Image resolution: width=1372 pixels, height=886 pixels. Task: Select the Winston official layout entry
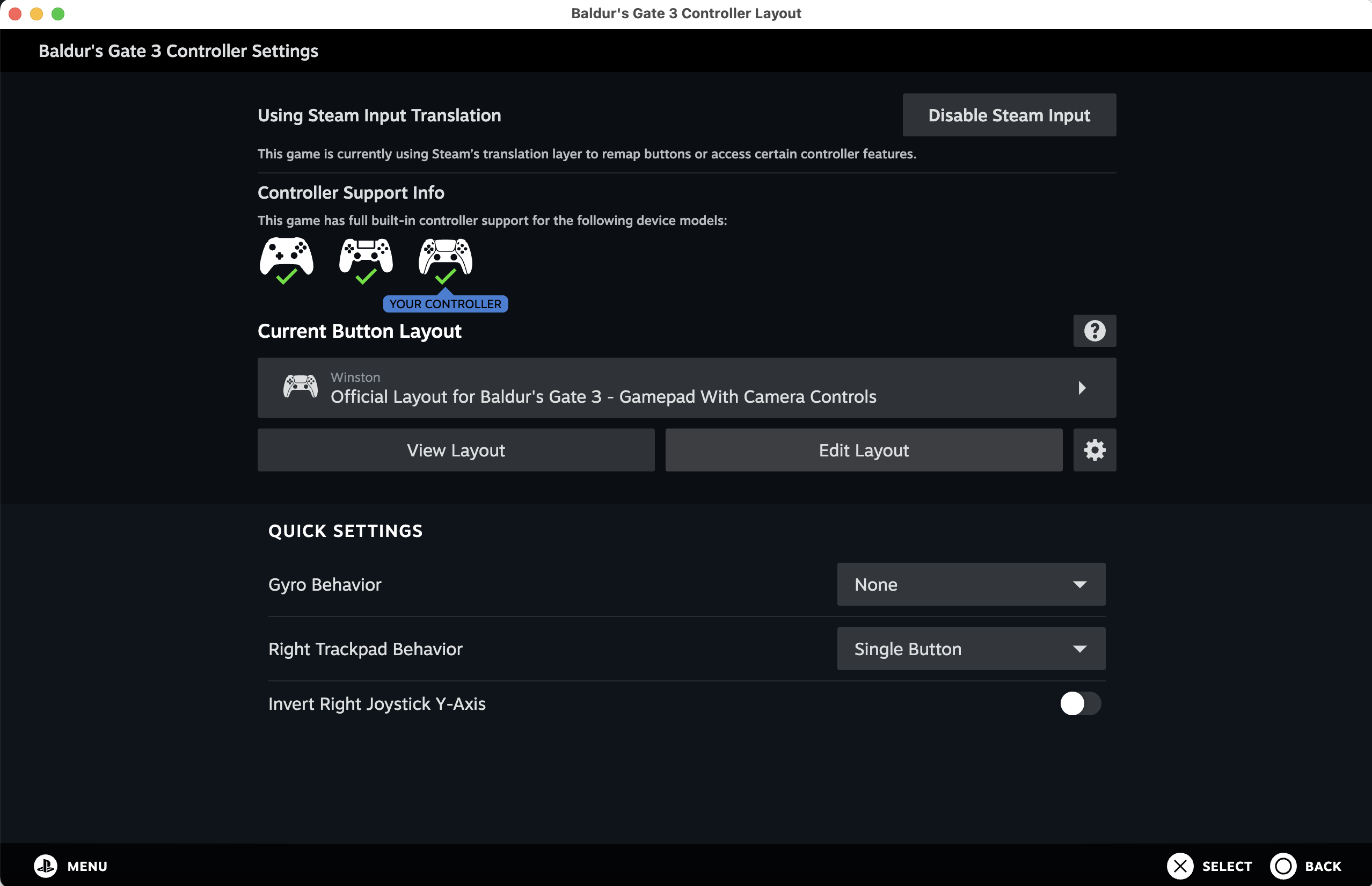pos(603,388)
